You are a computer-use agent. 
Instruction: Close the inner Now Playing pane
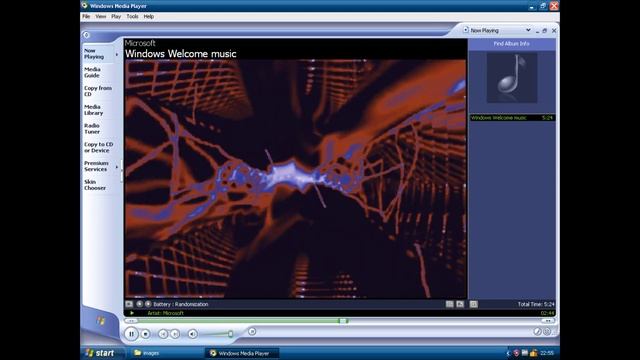[554, 31]
